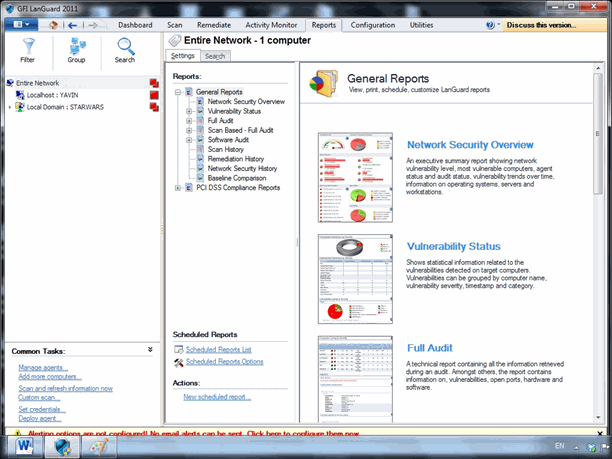This screenshot has width=612, height=459.
Task: Open the blue application menu button
Action: pyautogui.click(x=21, y=25)
